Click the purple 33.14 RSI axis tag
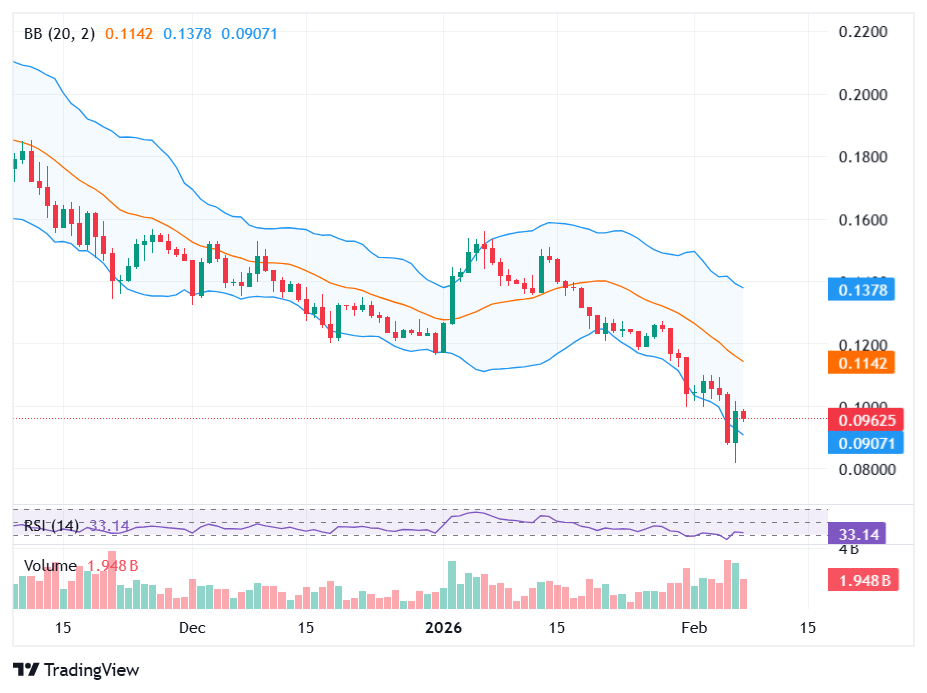927x693 pixels. (x=857, y=534)
